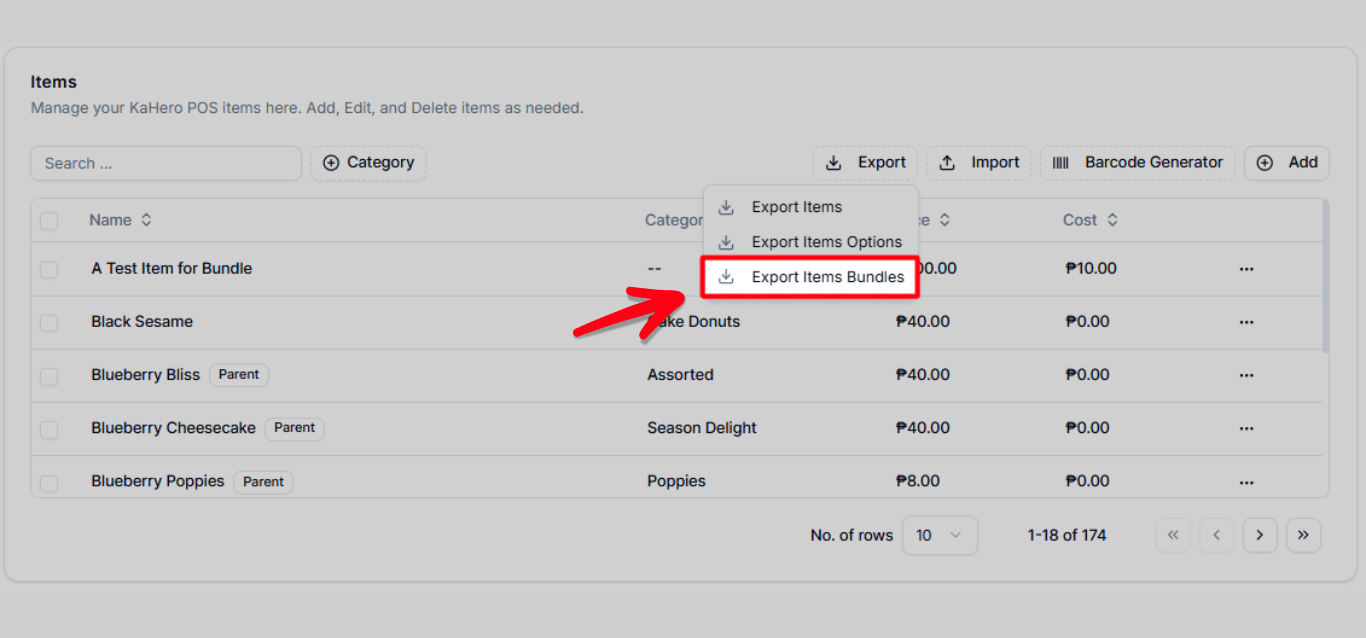
Task: Open three-dot menu for Black Sesame
Action: tap(1246, 322)
